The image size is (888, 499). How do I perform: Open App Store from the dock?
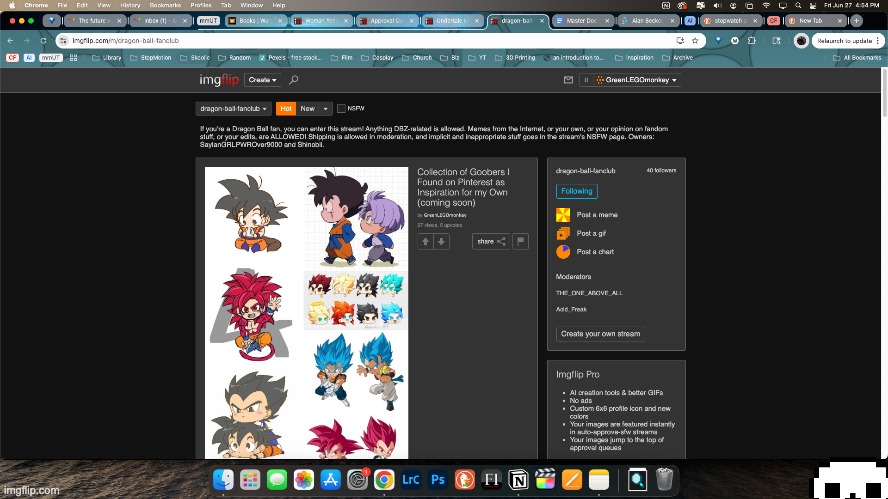coord(330,480)
